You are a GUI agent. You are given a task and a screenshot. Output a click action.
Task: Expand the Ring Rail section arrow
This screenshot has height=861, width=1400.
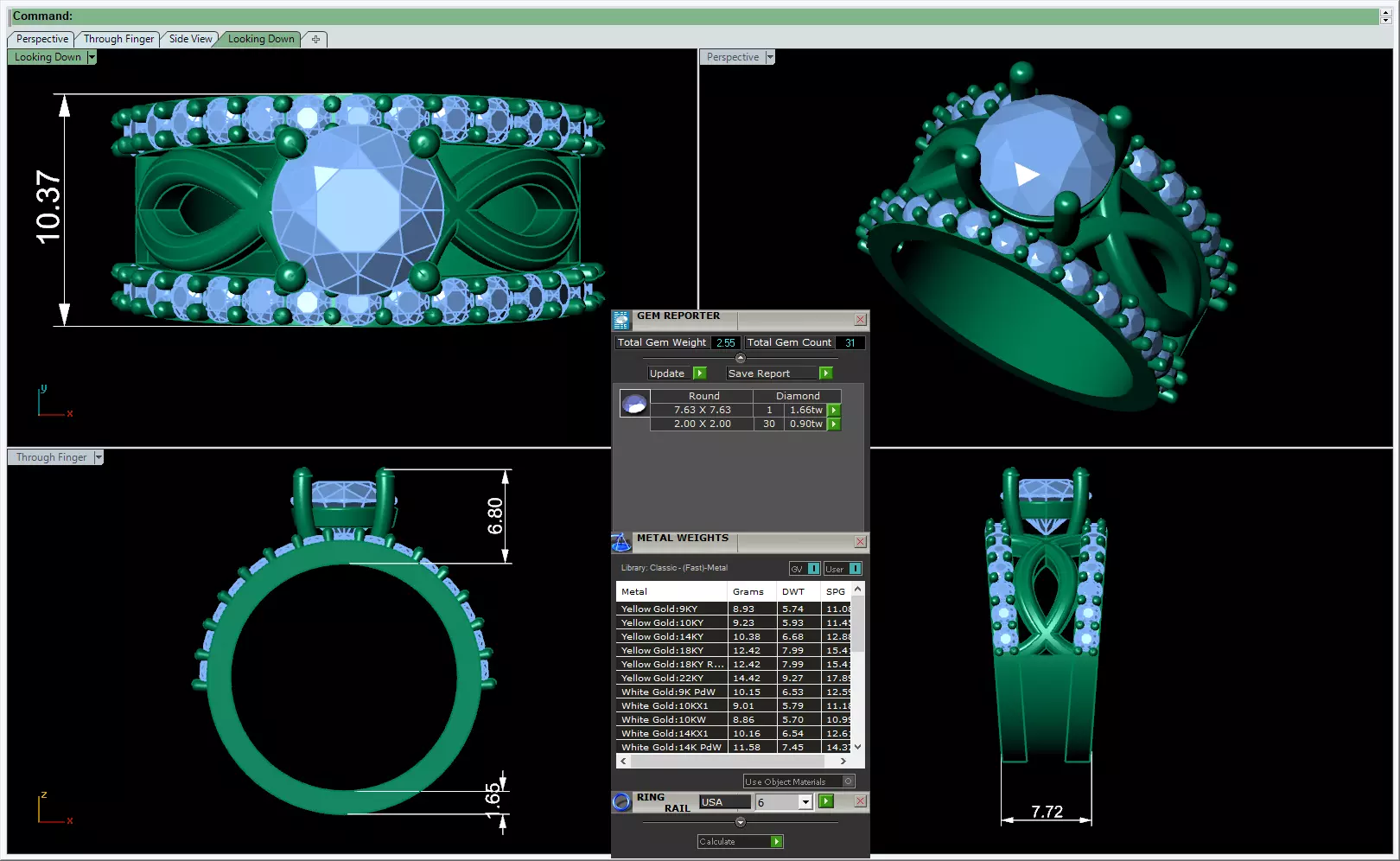(740, 822)
